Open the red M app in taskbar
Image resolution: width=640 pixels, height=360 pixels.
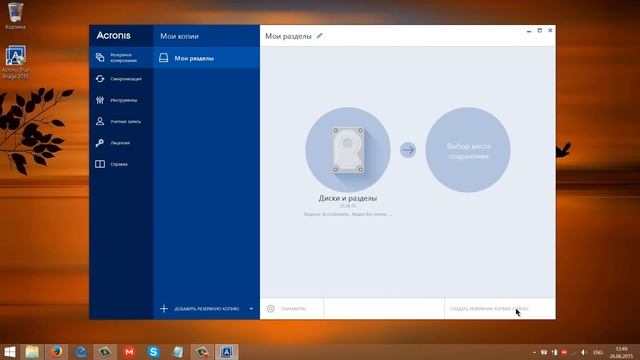[x=129, y=352]
